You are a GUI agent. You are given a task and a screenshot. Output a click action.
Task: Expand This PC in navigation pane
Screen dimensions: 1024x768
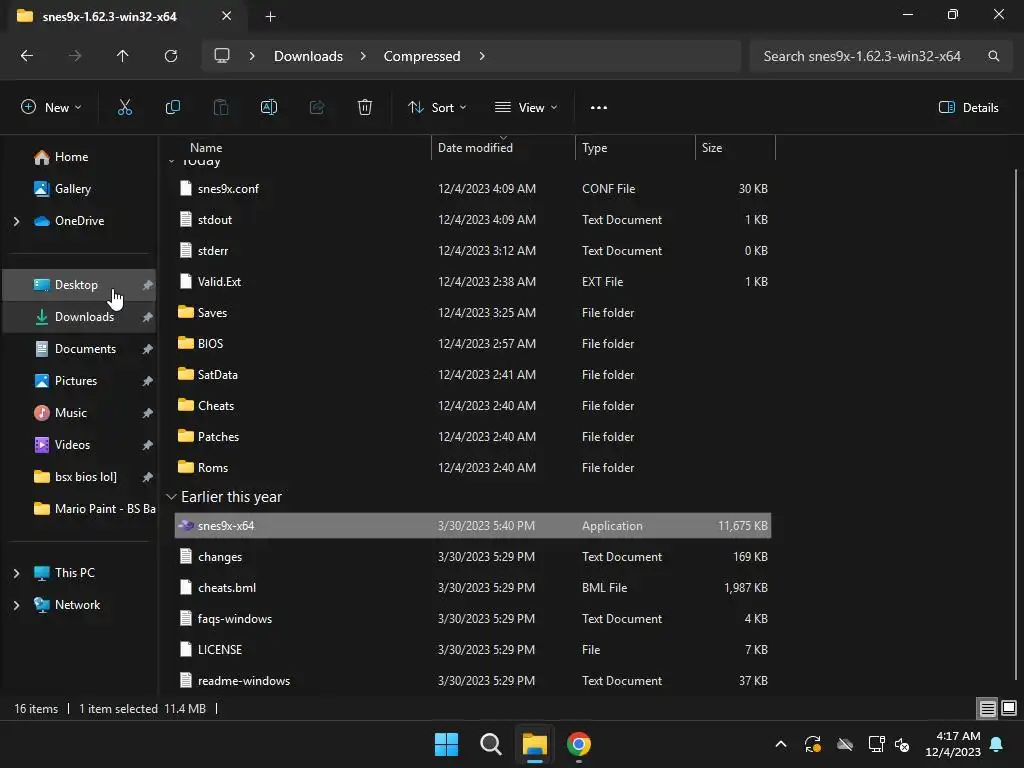click(x=16, y=573)
